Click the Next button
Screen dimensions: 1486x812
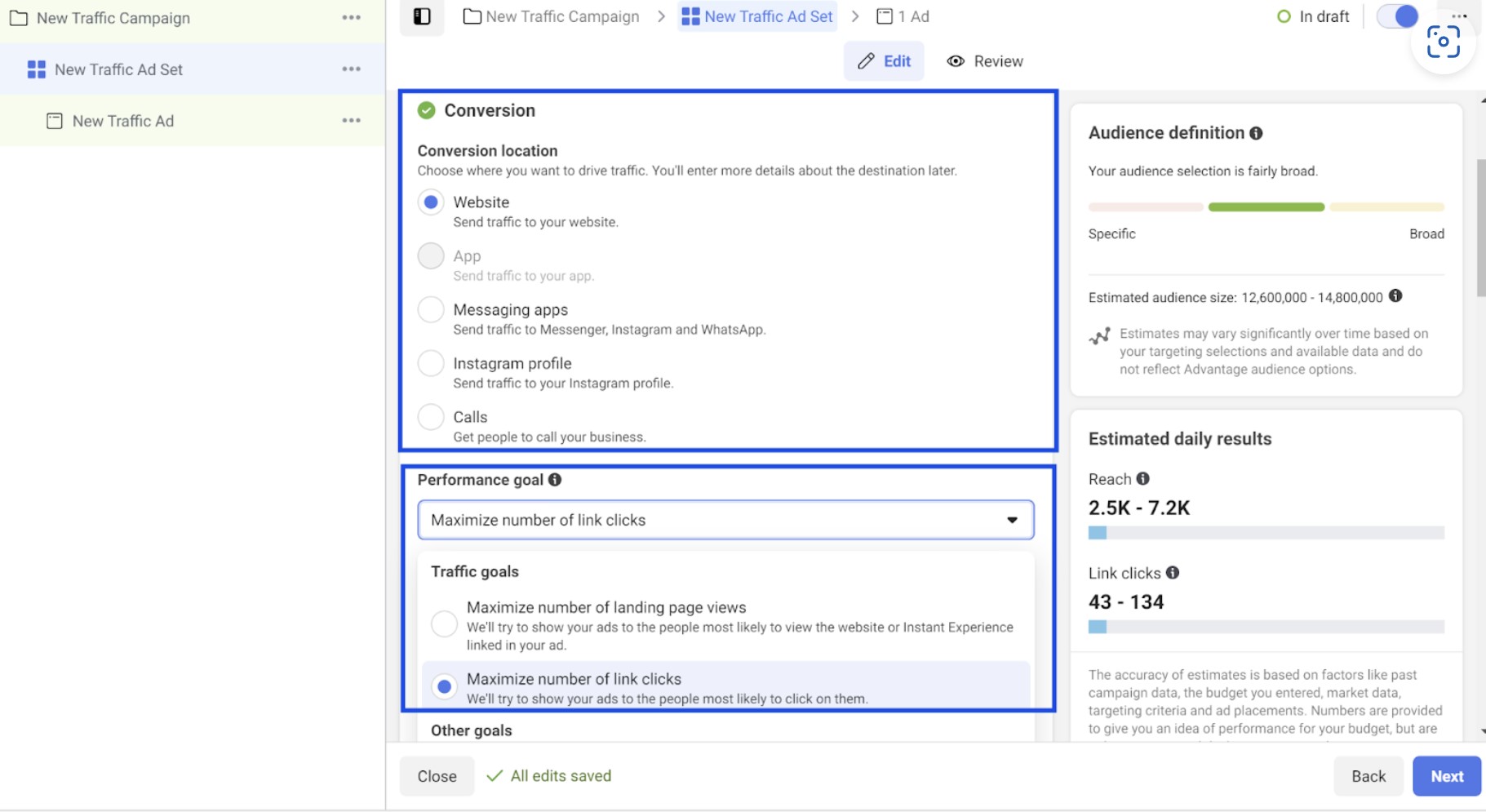coord(1445,775)
